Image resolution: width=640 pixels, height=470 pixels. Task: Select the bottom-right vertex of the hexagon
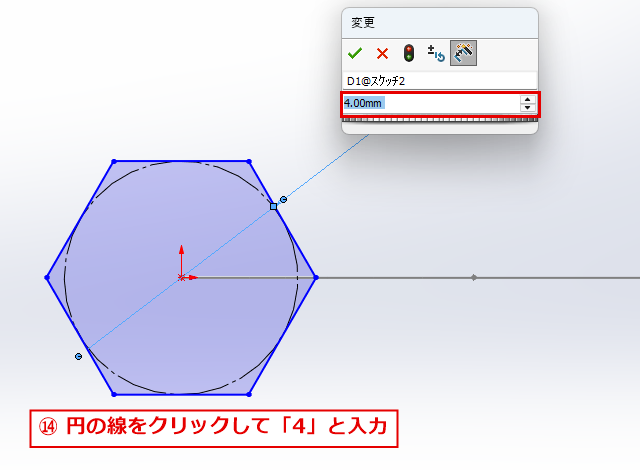coord(249,394)
